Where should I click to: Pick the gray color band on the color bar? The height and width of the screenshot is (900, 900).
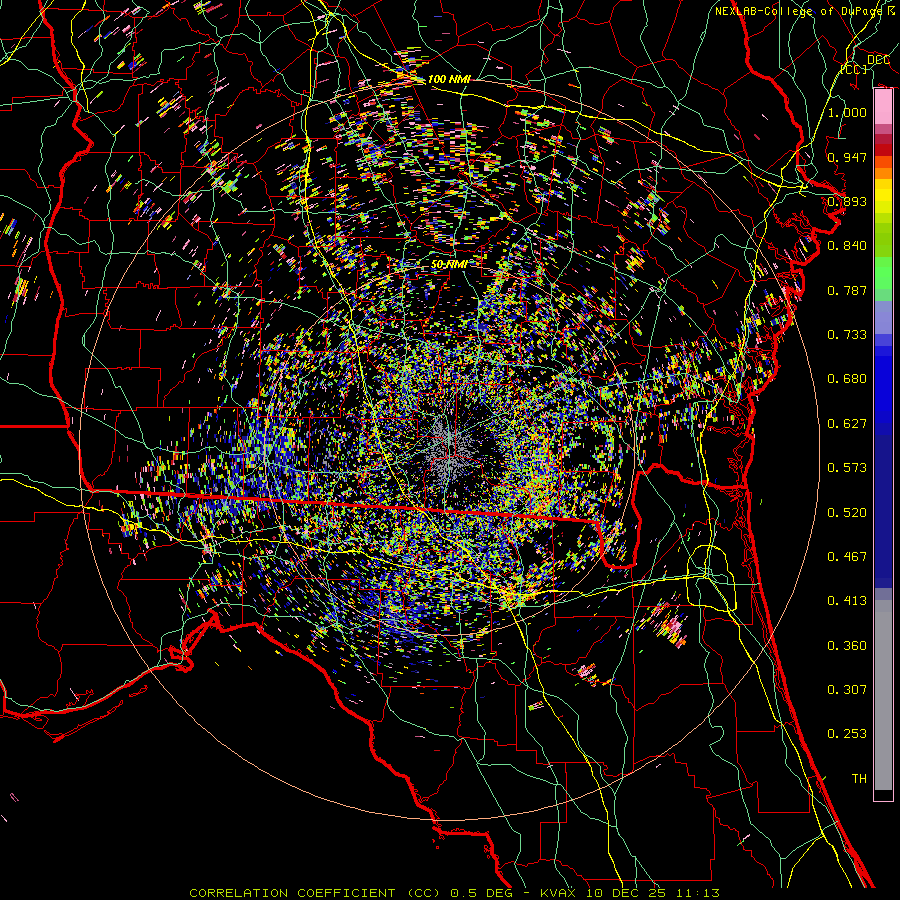pos(883,695)
